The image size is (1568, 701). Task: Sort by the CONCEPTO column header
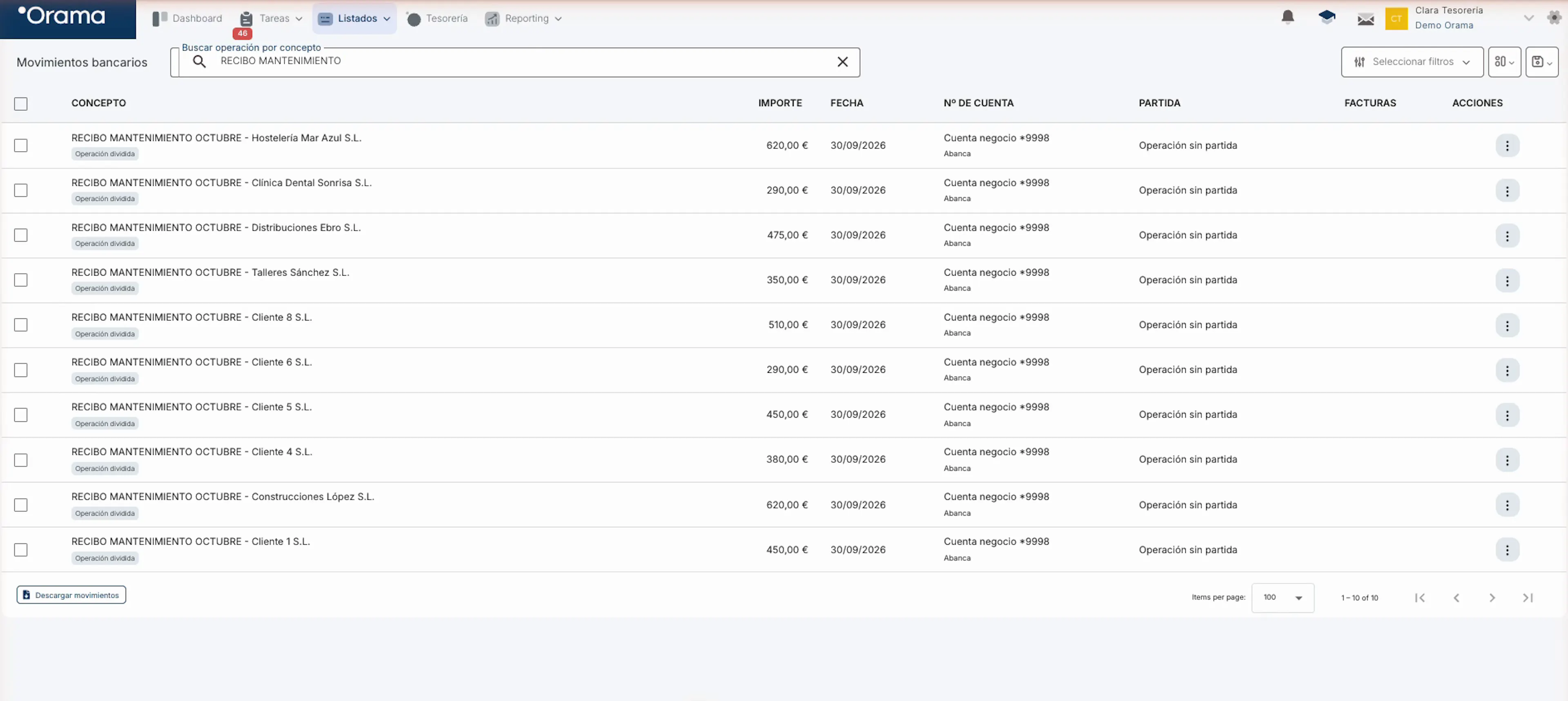[98, 103]
